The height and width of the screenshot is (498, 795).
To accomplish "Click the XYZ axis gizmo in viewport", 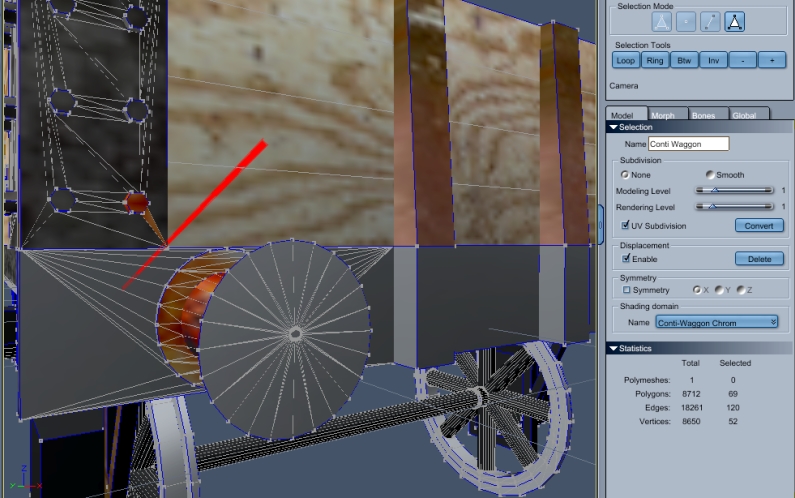I will [24, 479].
